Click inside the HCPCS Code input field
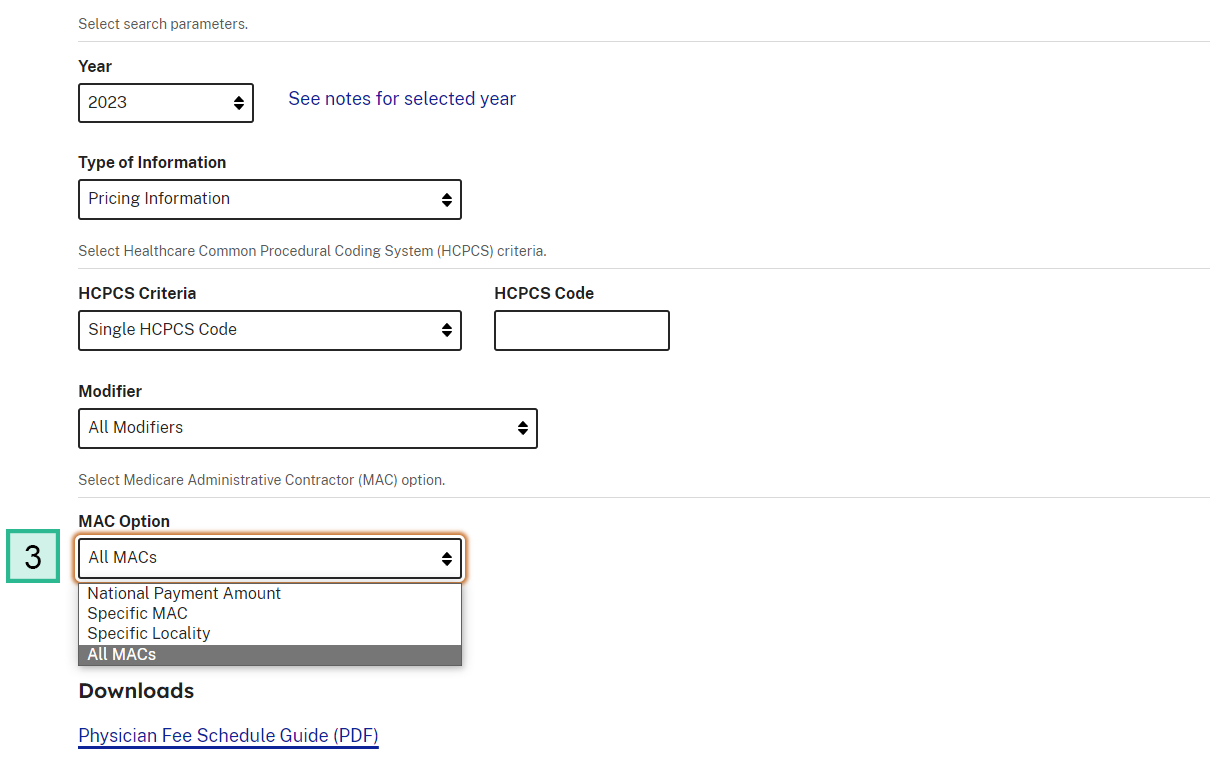Screen dimensions: 1210x766 pos(581,330)
